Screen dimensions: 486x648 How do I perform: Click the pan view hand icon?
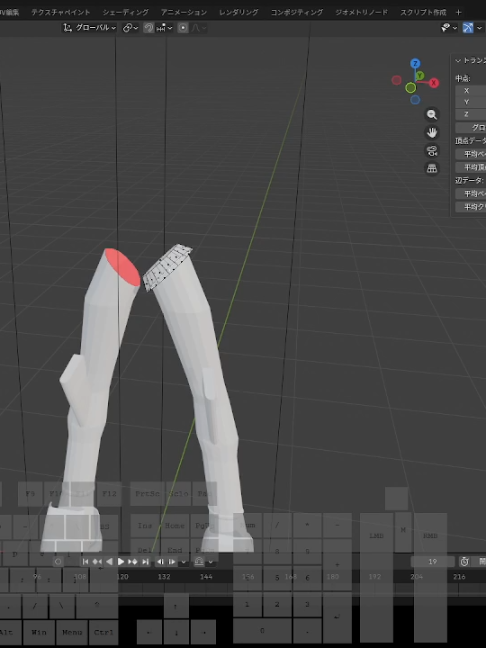click(432, 133)
